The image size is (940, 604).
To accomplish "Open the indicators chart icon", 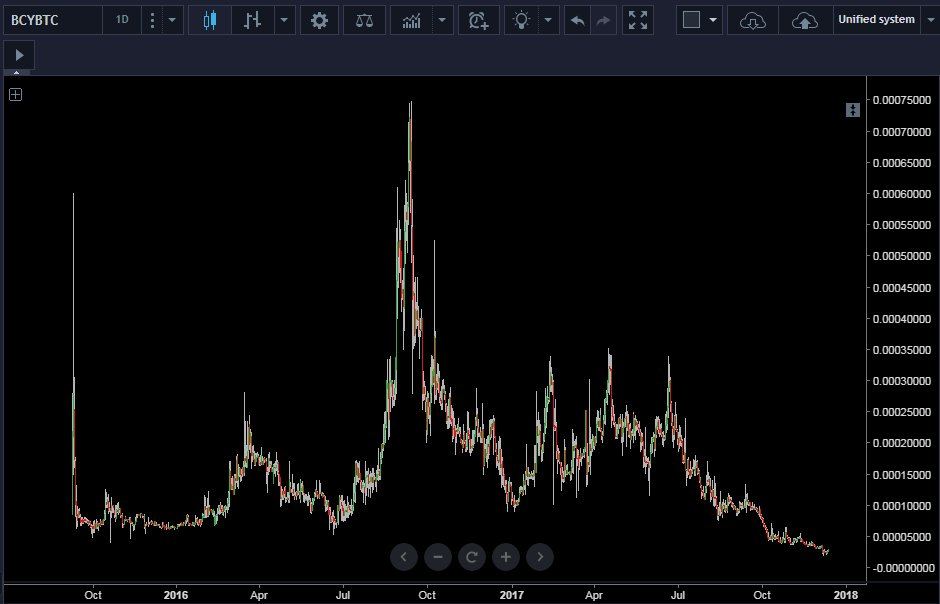I will point(411,20).
